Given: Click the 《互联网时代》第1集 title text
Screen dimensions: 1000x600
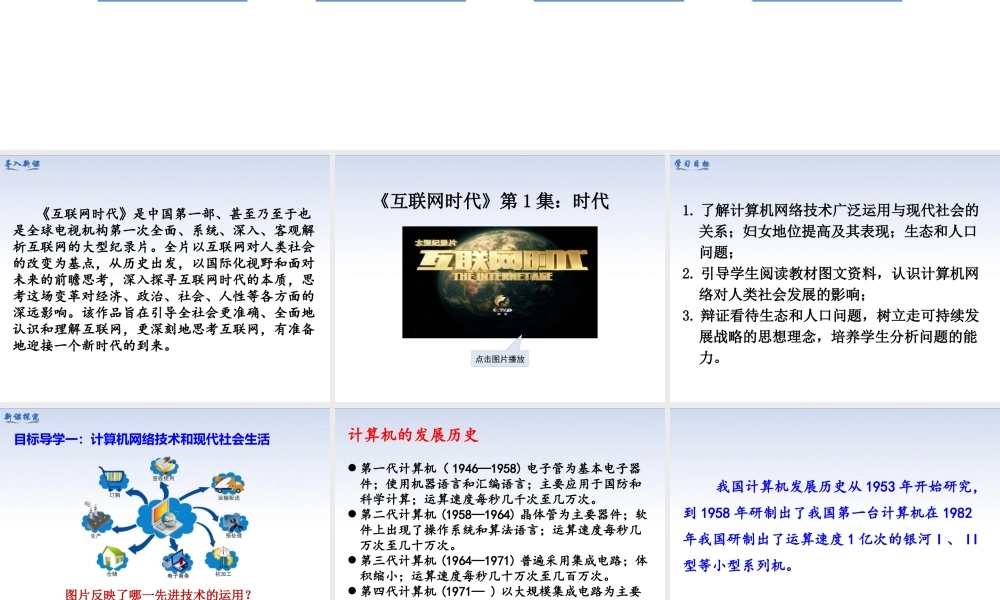Looking at the screenshot, I should click(495, 200).
